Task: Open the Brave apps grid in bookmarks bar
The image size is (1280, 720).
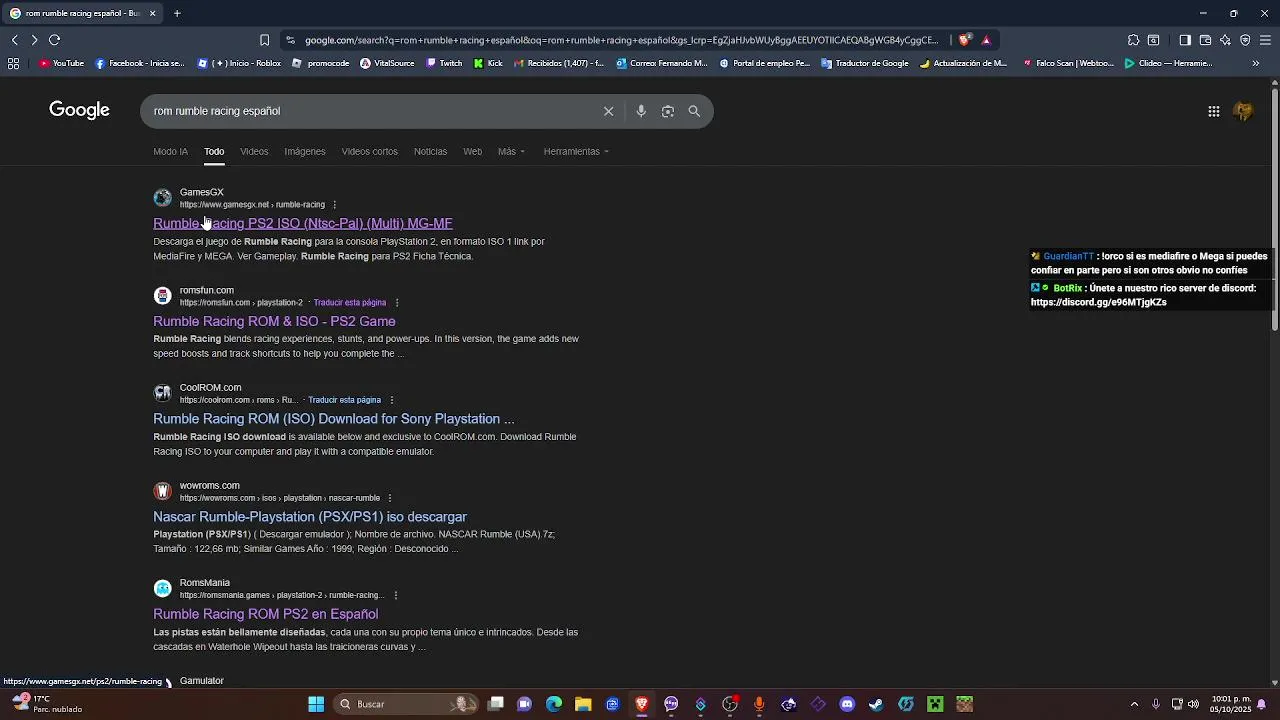Action: pyautogui.click(x=13, y=63)
